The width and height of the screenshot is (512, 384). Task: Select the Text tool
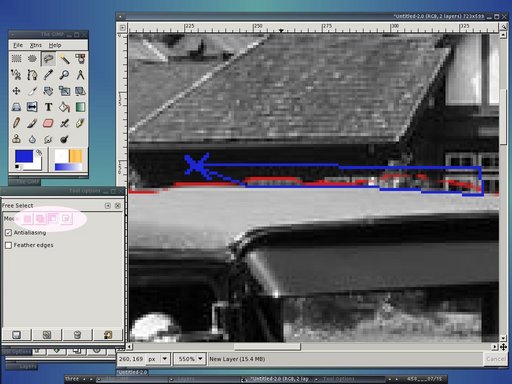coord(48,107)
